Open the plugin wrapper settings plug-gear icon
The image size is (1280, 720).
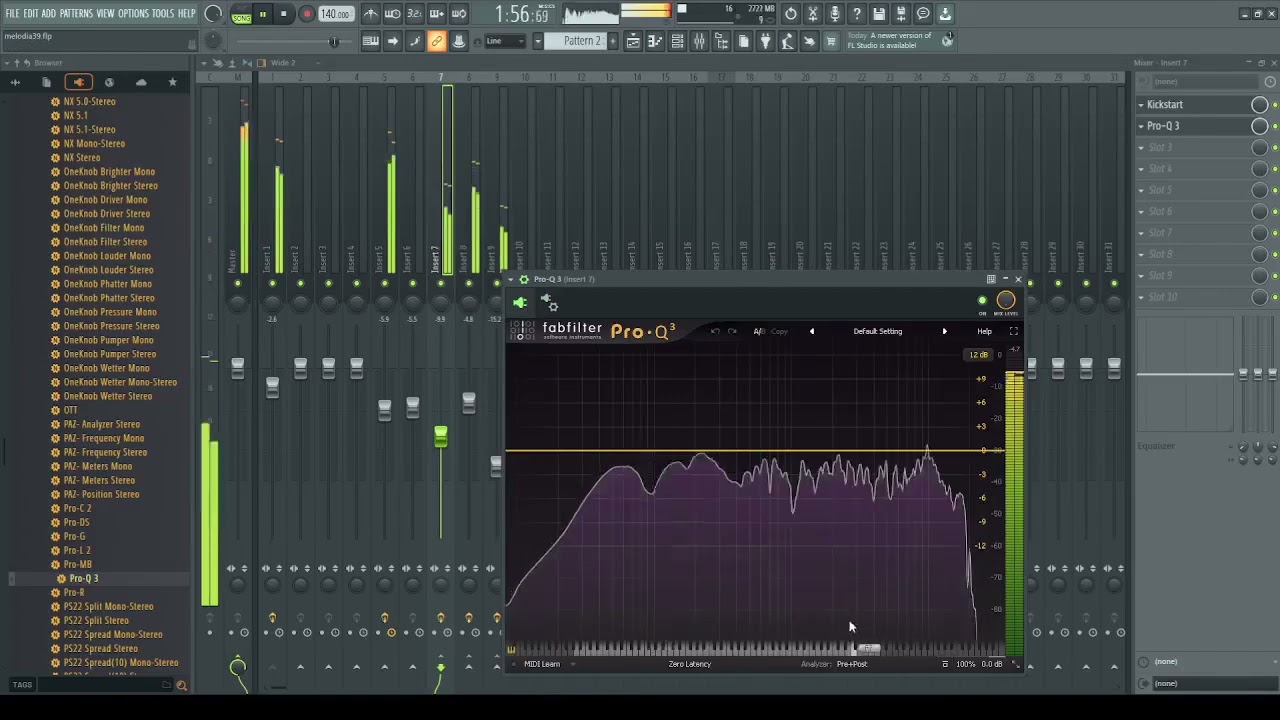[549, 302]
